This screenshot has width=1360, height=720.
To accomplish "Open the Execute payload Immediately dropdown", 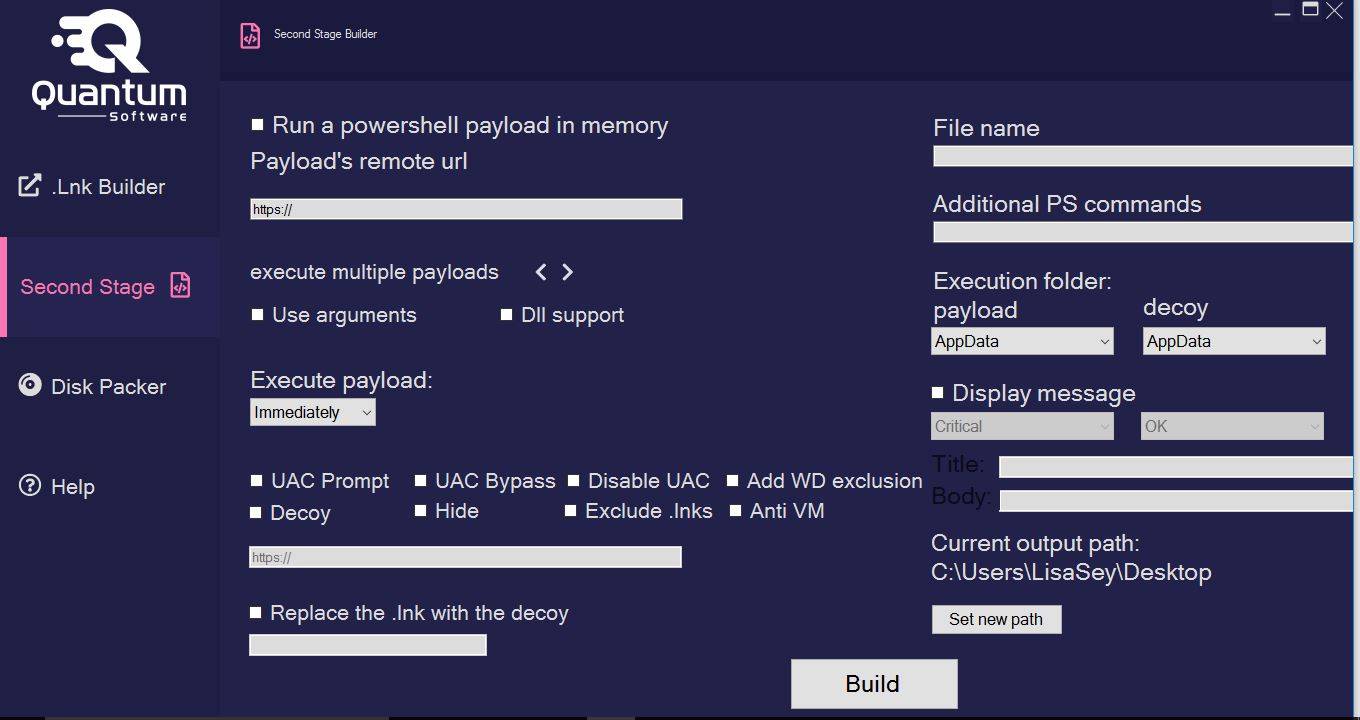I will click(x=313, y=412).
